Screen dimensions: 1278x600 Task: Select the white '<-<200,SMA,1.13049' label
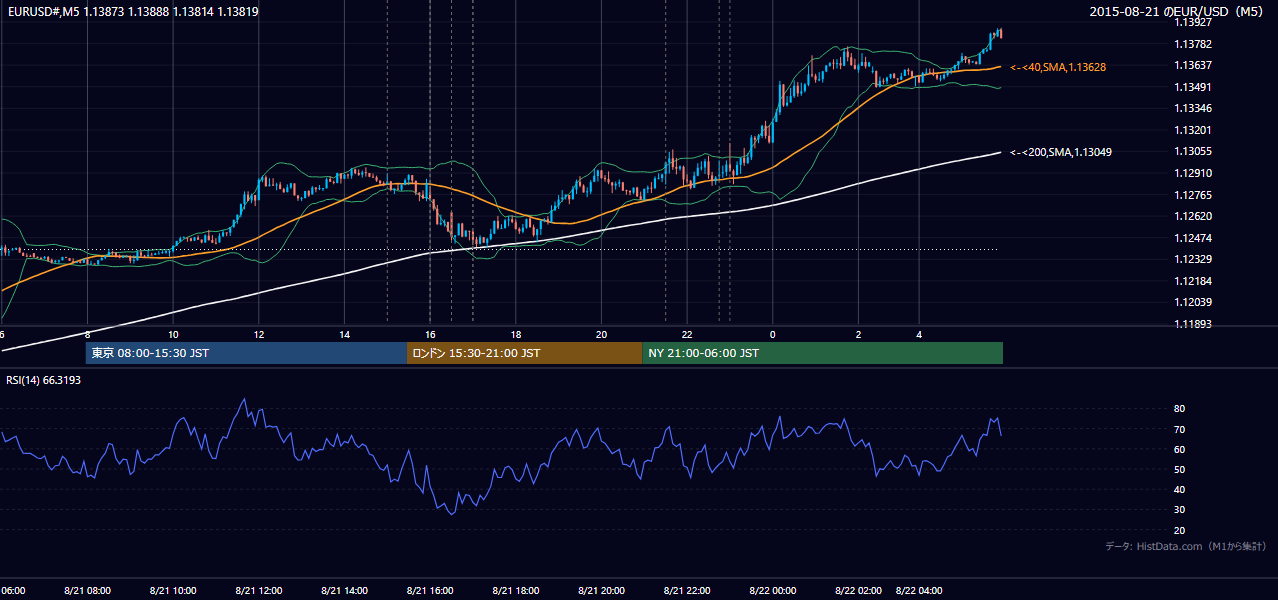[1061, 152]
